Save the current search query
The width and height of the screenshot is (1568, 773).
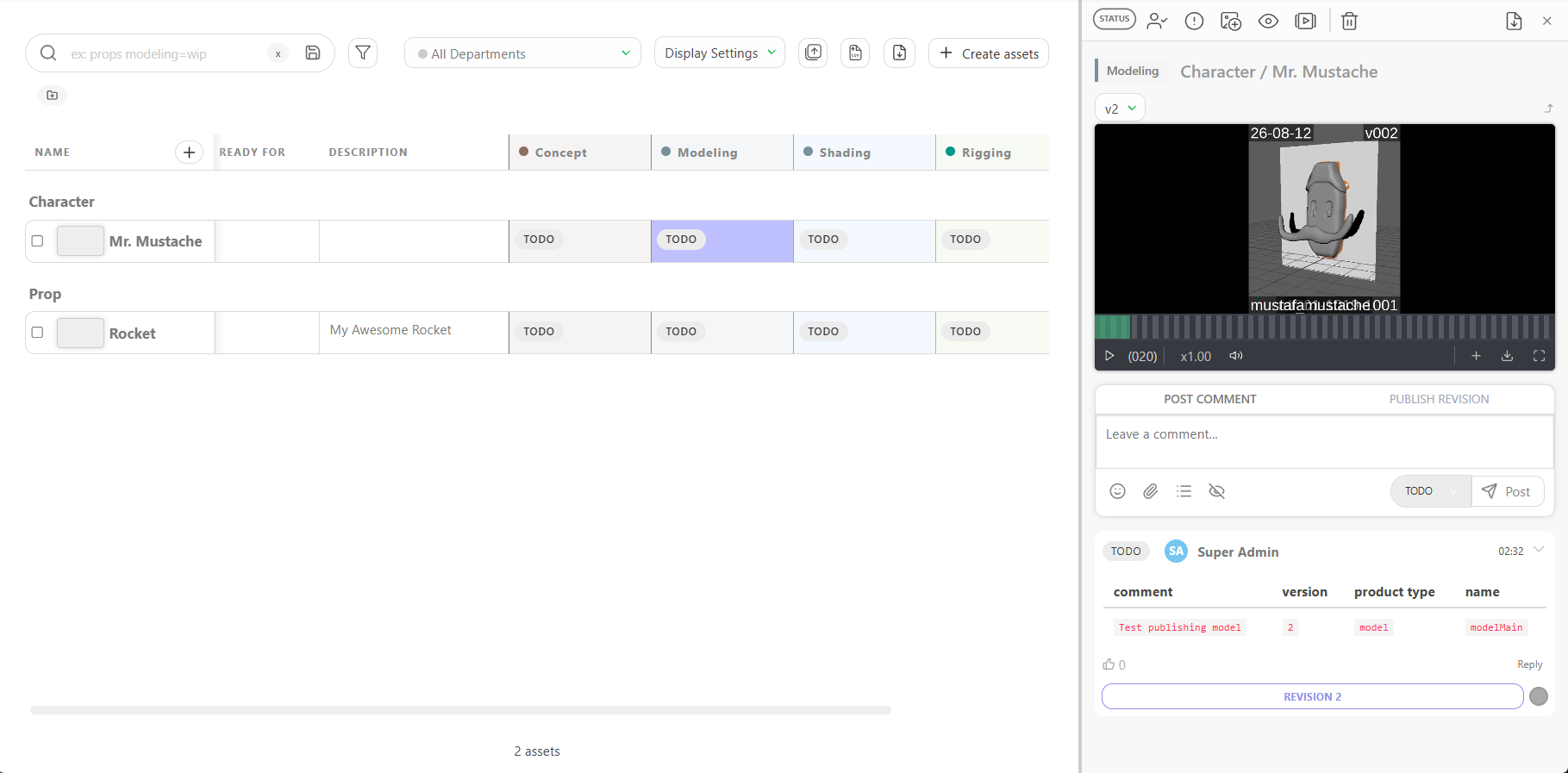(313, 53)
